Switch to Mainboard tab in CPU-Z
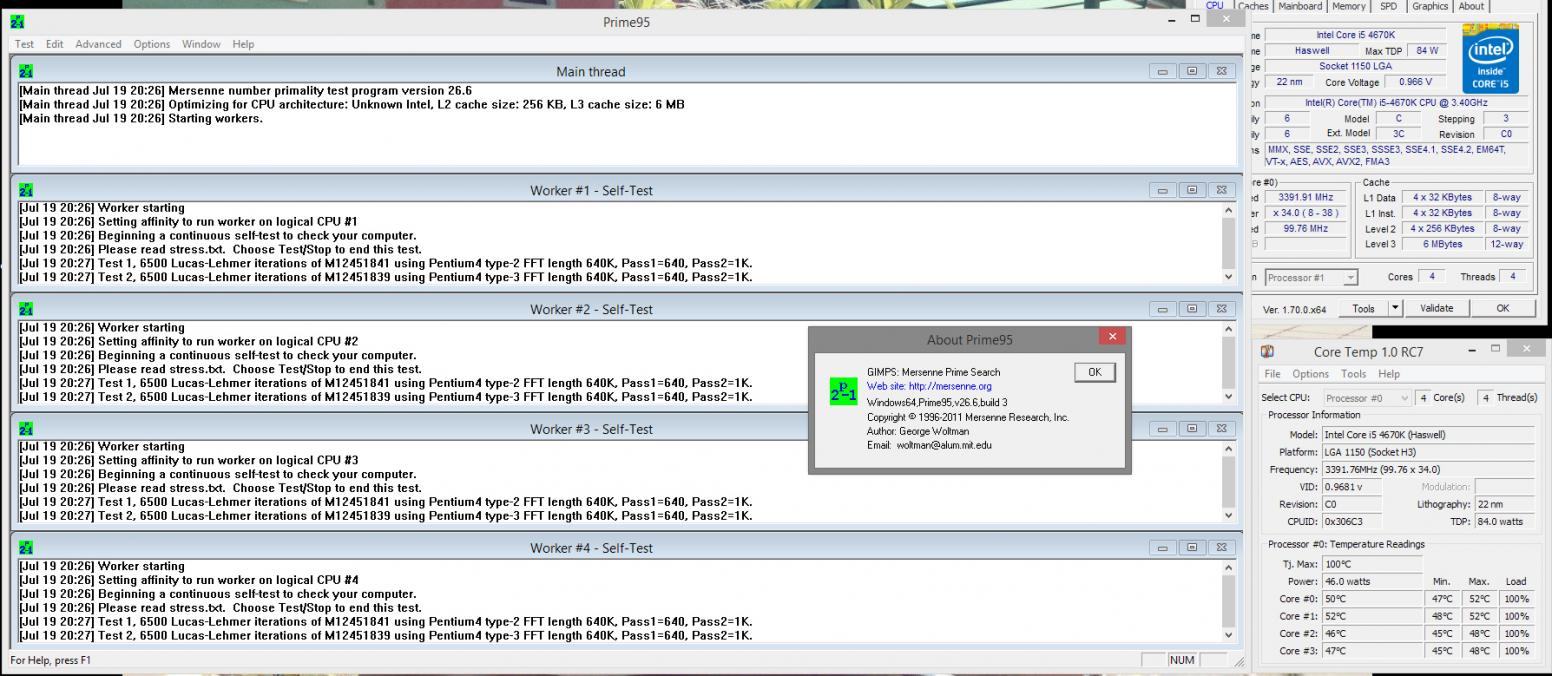This screenshot has height=676, width=1552. [1300, 6]
